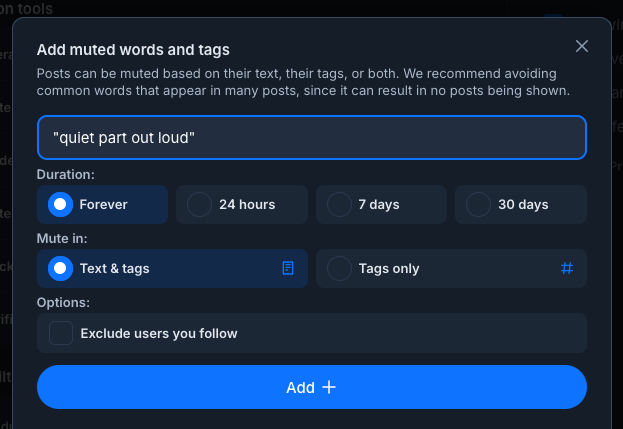Select the Text & tags mute option
The image size is (623, 429).
pyautogui.click(x=61, y=268)
